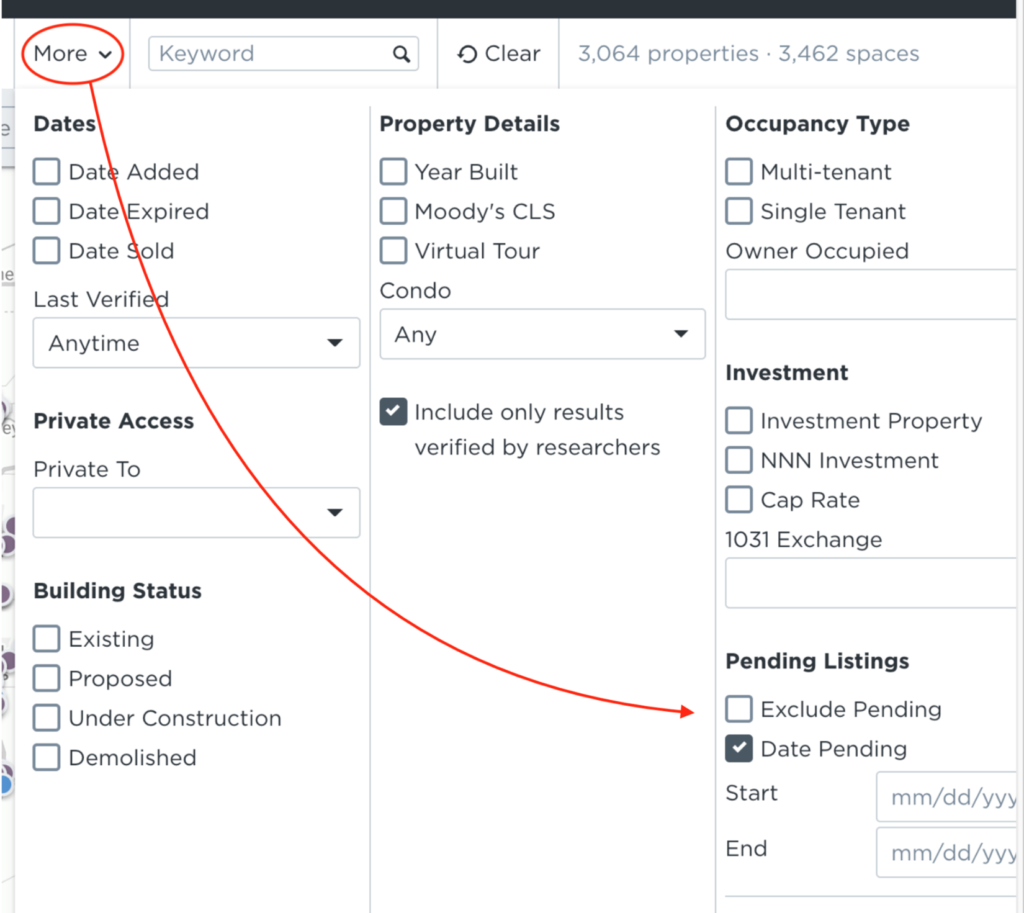Enable the Date Added checkbox
Viewport: 1024px width, 913px height.
(46, 172)
